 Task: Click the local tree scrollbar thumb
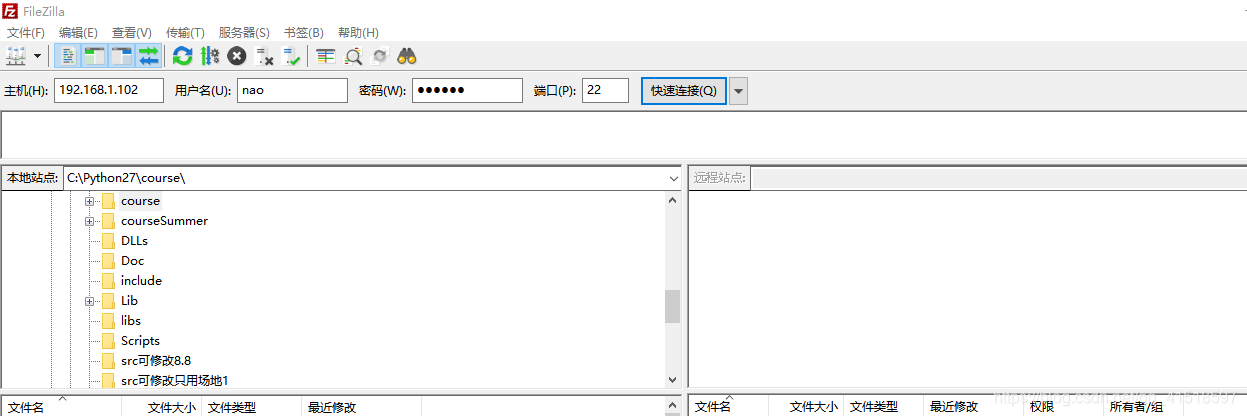pyautogui.click(x=672, y=306)
